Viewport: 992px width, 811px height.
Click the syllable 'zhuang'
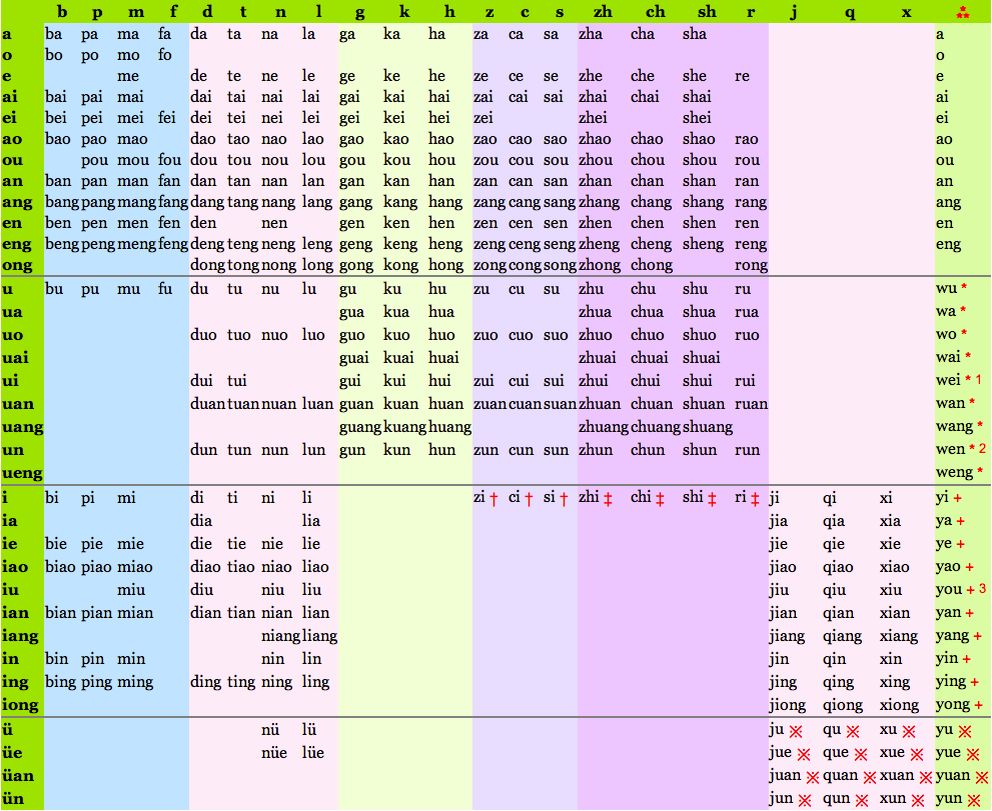click(603, 428)
